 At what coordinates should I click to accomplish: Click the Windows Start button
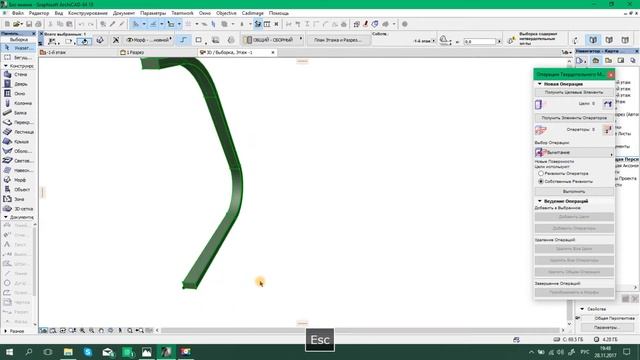point(9,352)
